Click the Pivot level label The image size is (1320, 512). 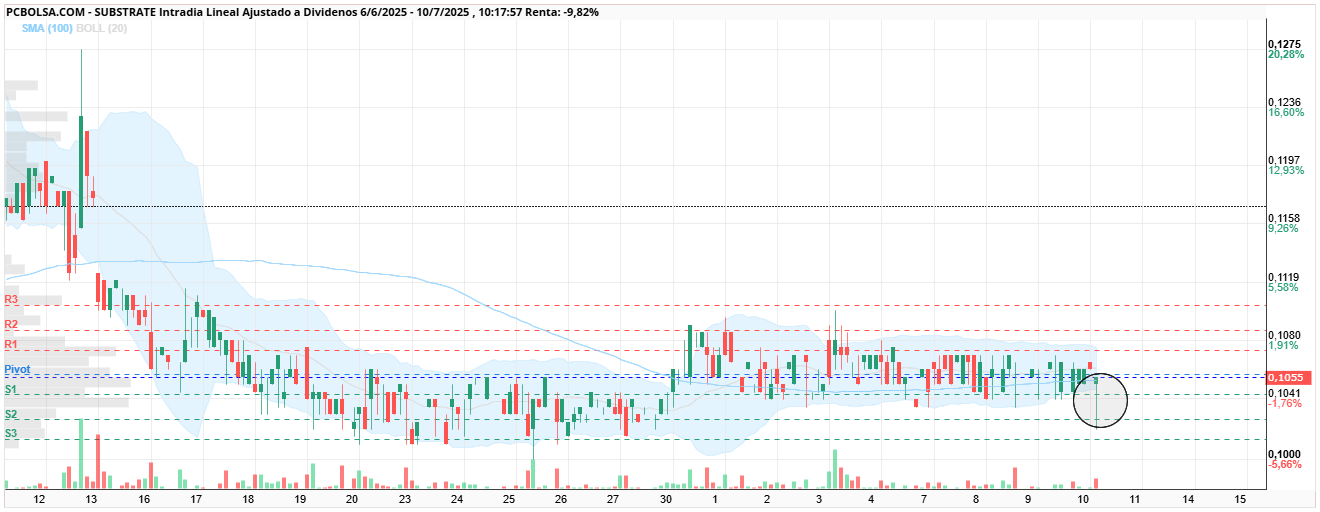click(x=17, y=369)
